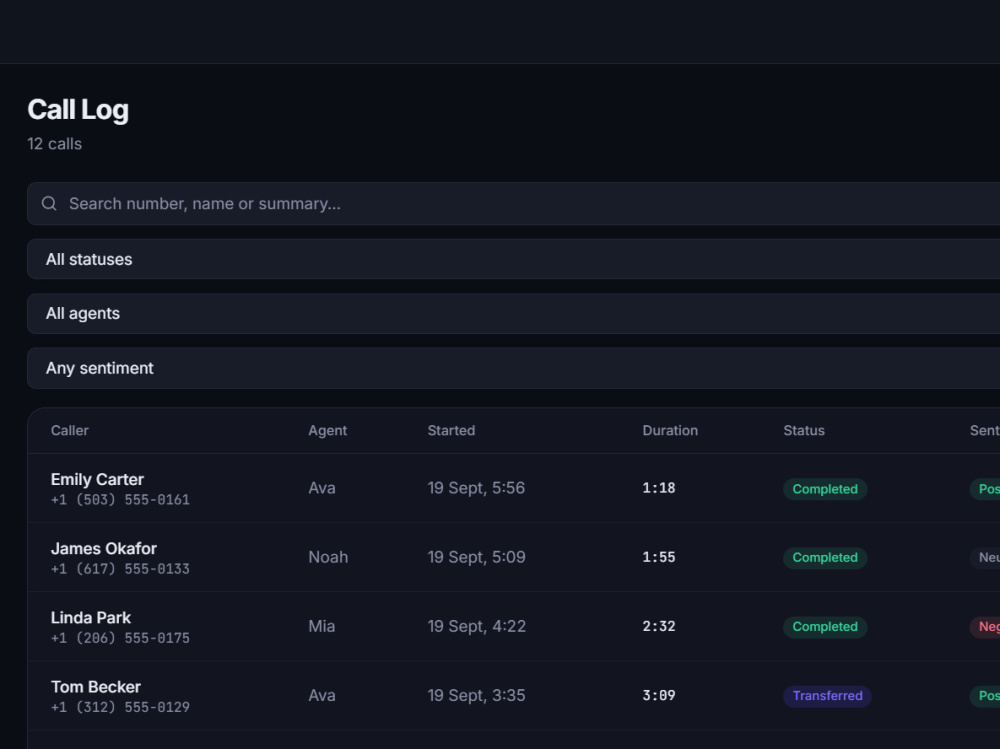
Task: Click Completed badge in Linda Park row
Action: [x=825, y=627]
